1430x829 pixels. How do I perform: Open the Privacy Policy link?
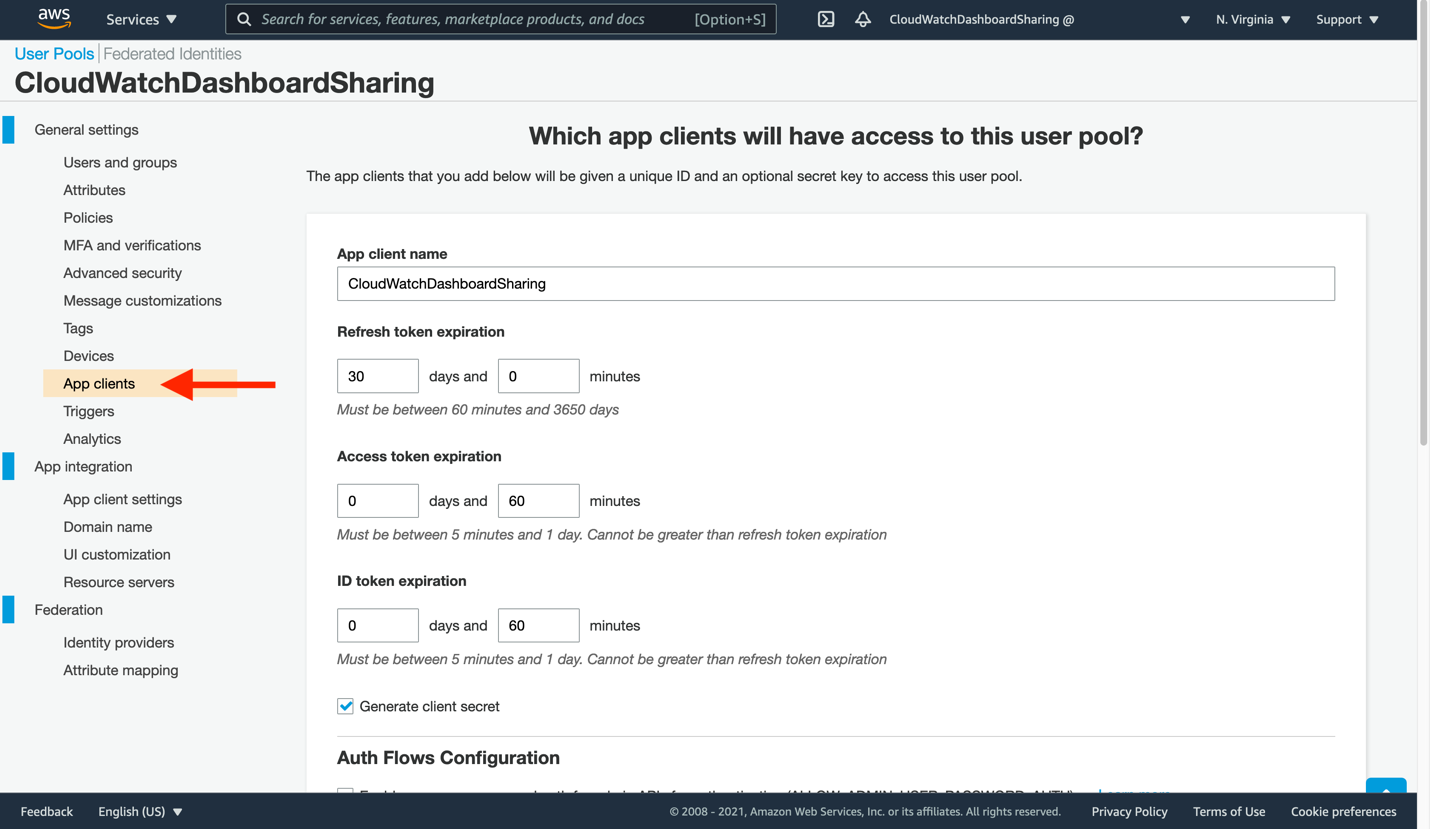1129,811
